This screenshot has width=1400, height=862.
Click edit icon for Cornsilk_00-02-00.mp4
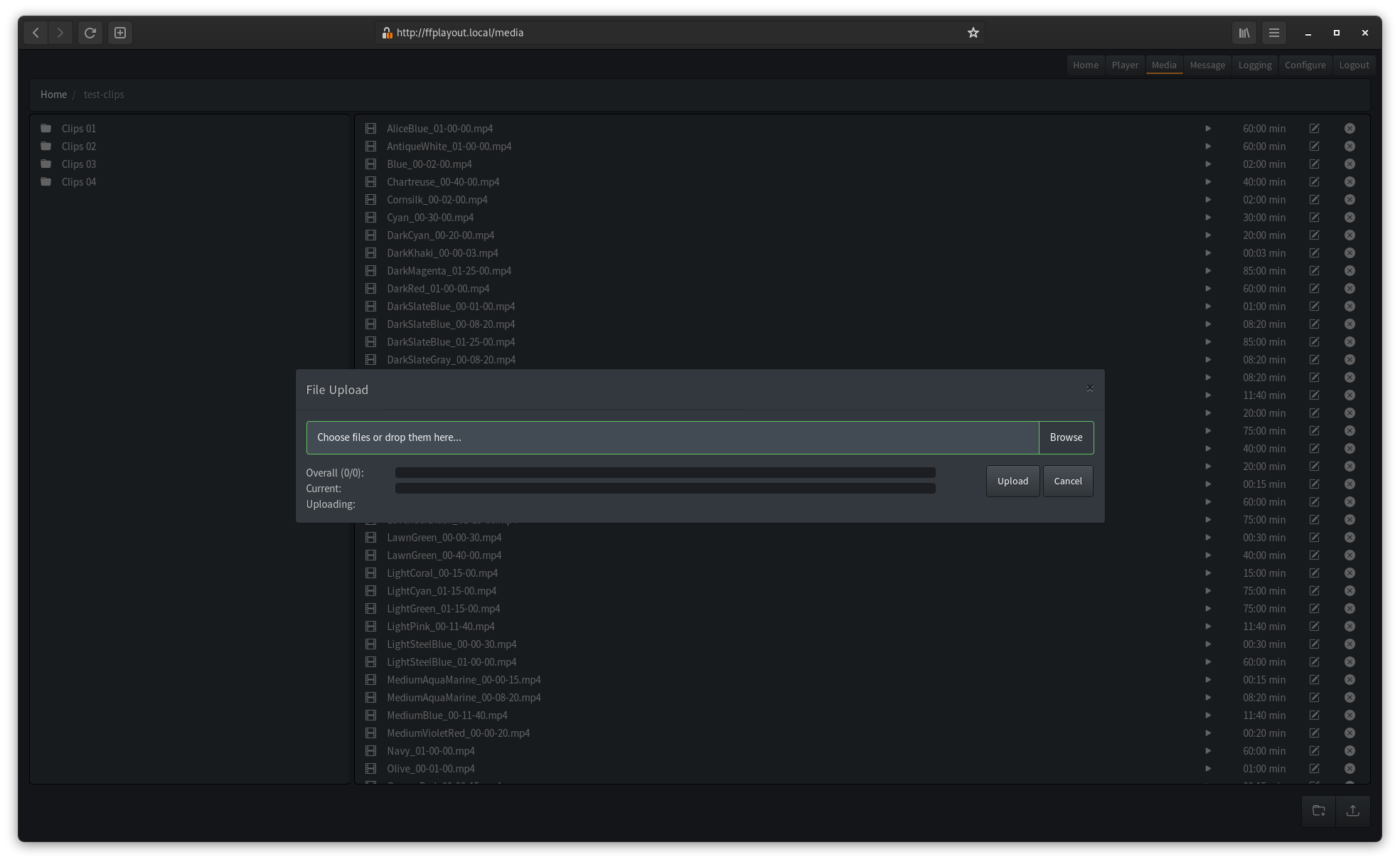point(1314,200)
